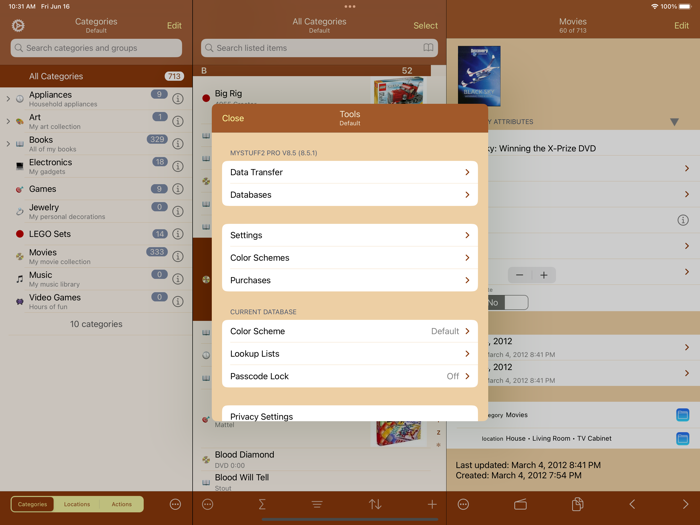
Task: Collapse the attributes section triangle
Action: click(x=674, y=122)
